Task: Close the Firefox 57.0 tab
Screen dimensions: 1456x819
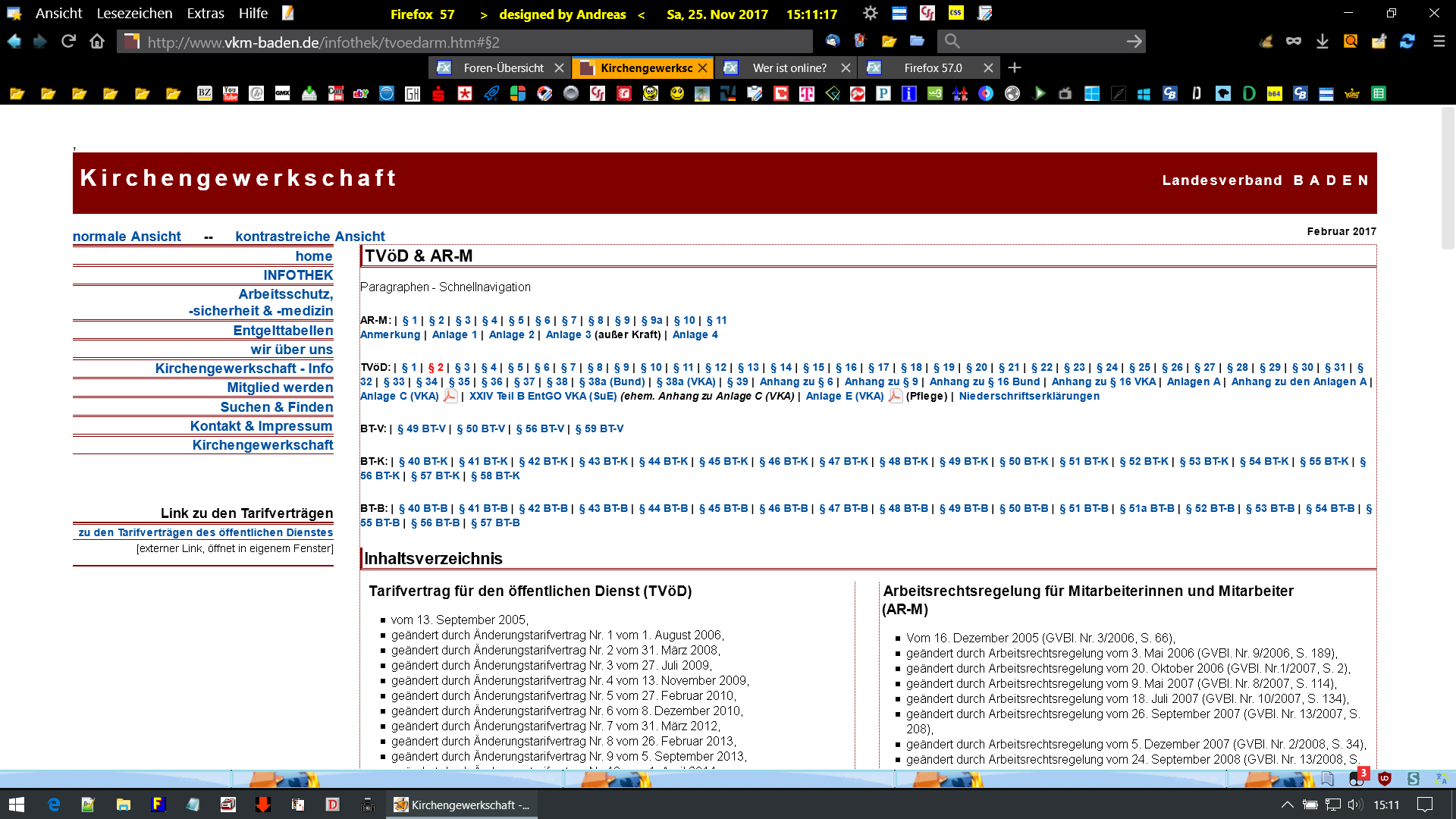Action: pyautogui.click(x=988, y=67)
